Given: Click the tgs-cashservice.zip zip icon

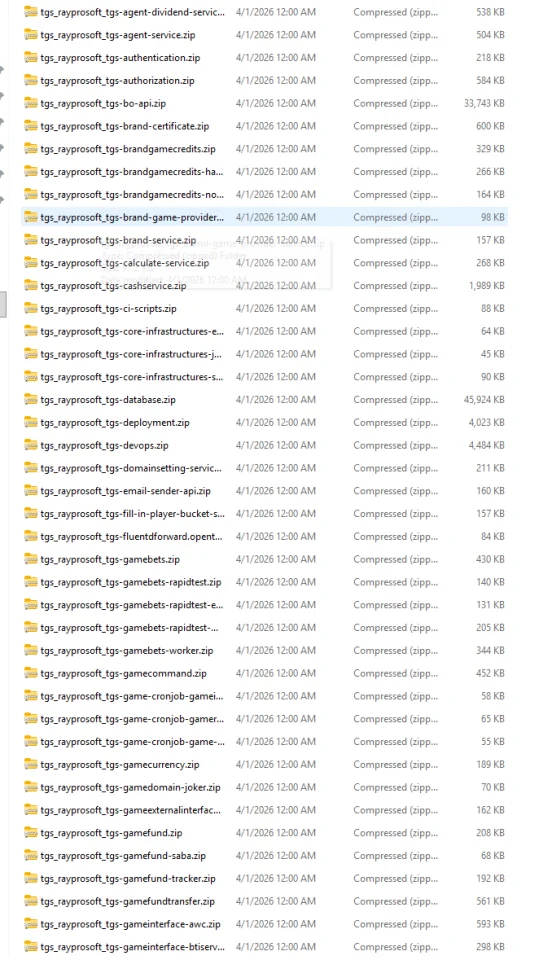Looking at the screenshot, I should (31, 285).
